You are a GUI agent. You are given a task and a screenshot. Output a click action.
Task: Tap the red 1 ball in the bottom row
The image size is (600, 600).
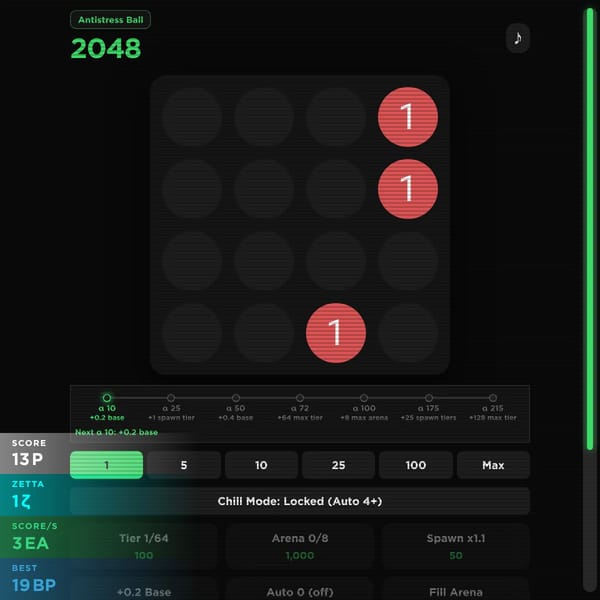[x=336, y=333]
